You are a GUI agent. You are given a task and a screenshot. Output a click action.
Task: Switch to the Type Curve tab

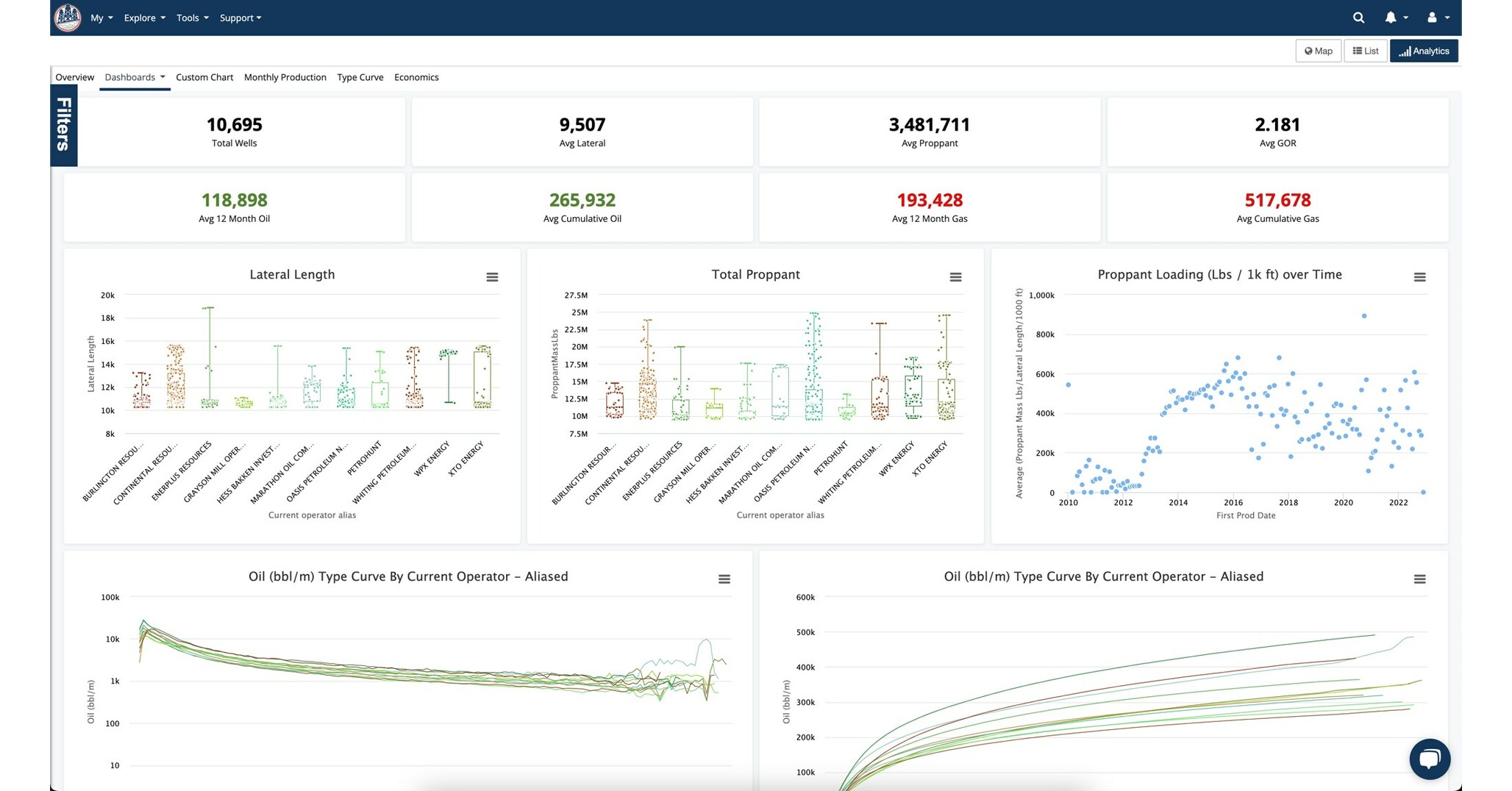(360, 76)
